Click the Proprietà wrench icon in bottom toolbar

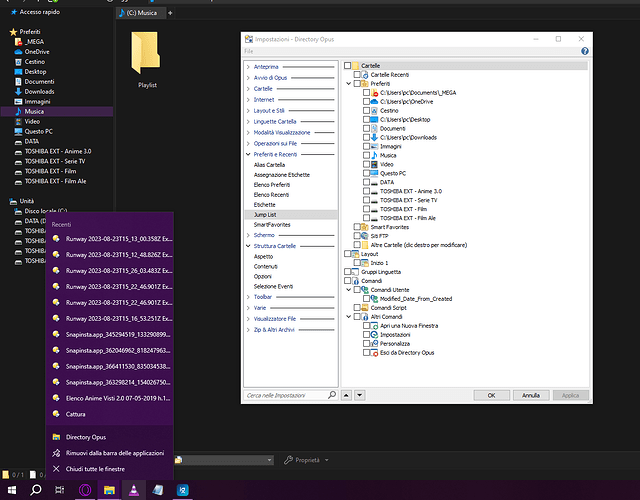click(289, 460)
